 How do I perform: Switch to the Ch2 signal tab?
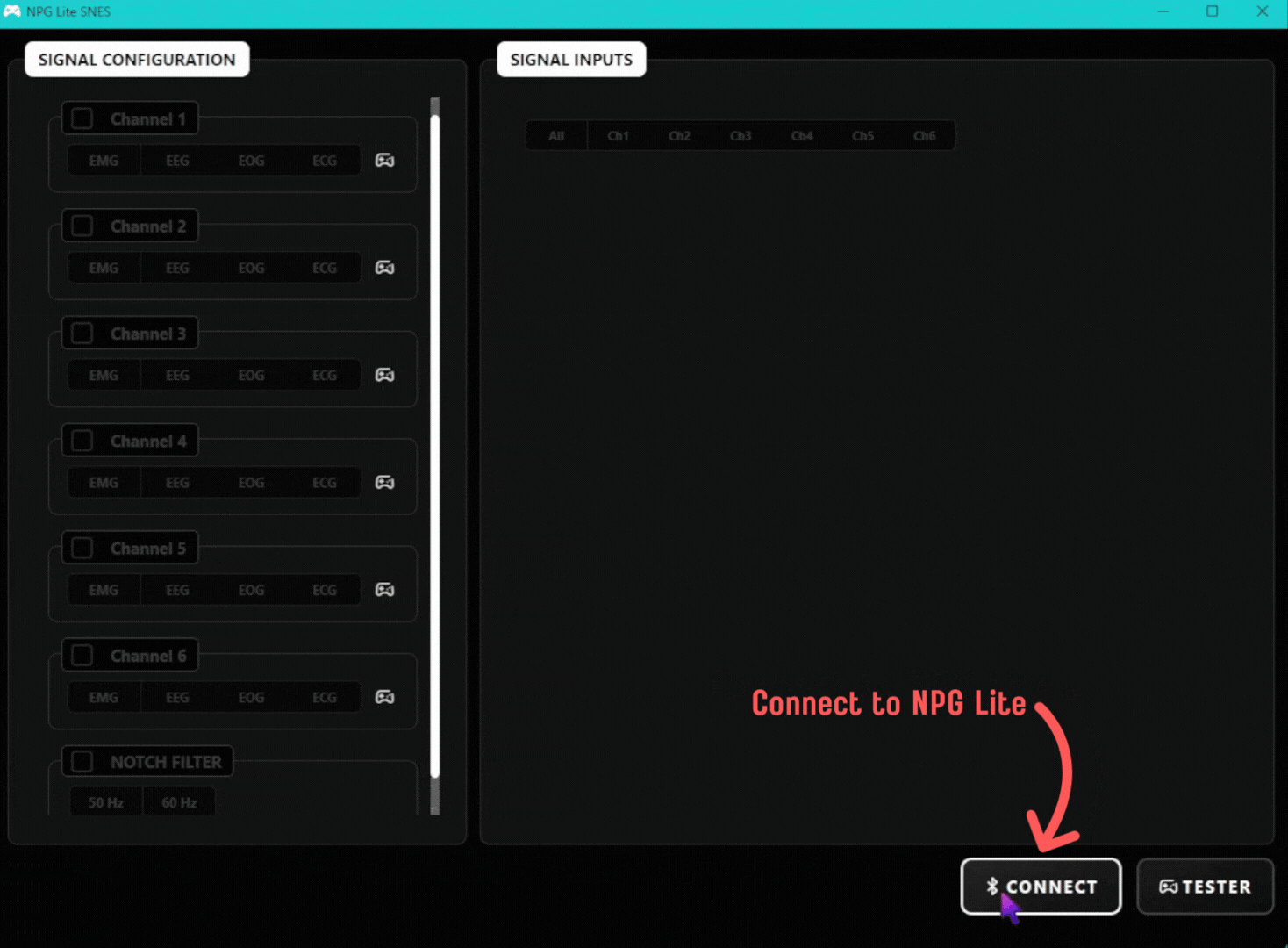coord(679,136)
